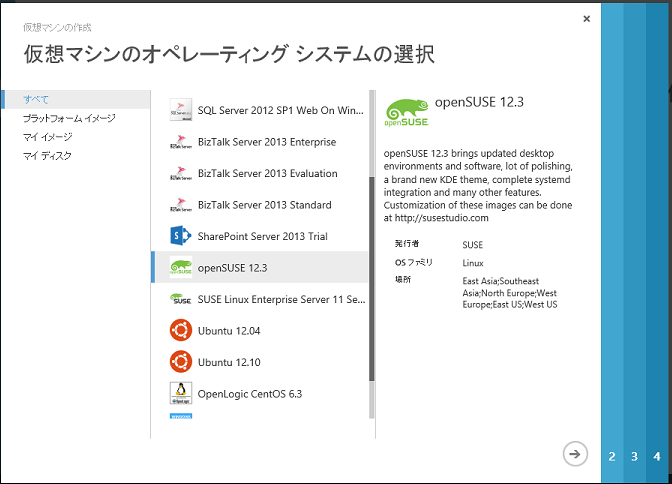Close the virtual machine wizard dialog
672x484 pixels.
tap(586, 18)
